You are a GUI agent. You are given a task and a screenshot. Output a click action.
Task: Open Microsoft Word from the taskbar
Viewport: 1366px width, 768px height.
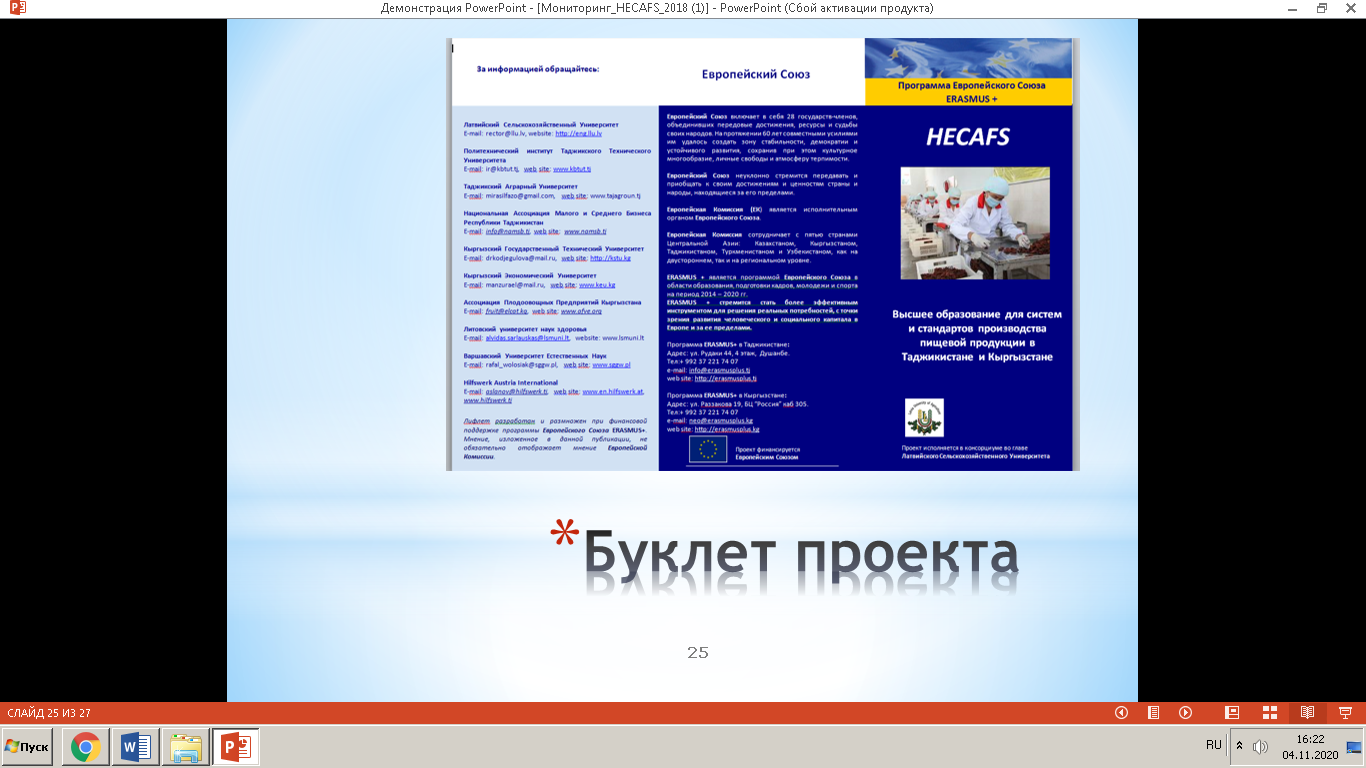click(x=136, y=747)
